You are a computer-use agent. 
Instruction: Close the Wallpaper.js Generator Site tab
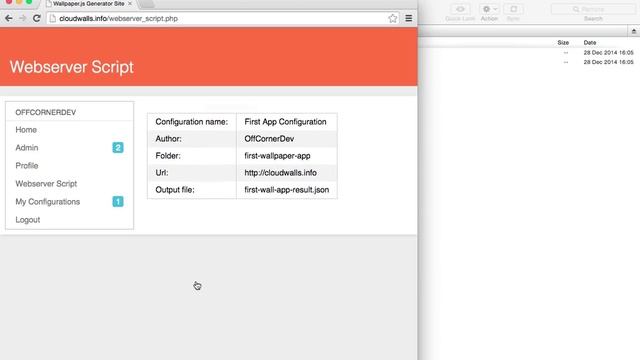click(x=130, y=4)
